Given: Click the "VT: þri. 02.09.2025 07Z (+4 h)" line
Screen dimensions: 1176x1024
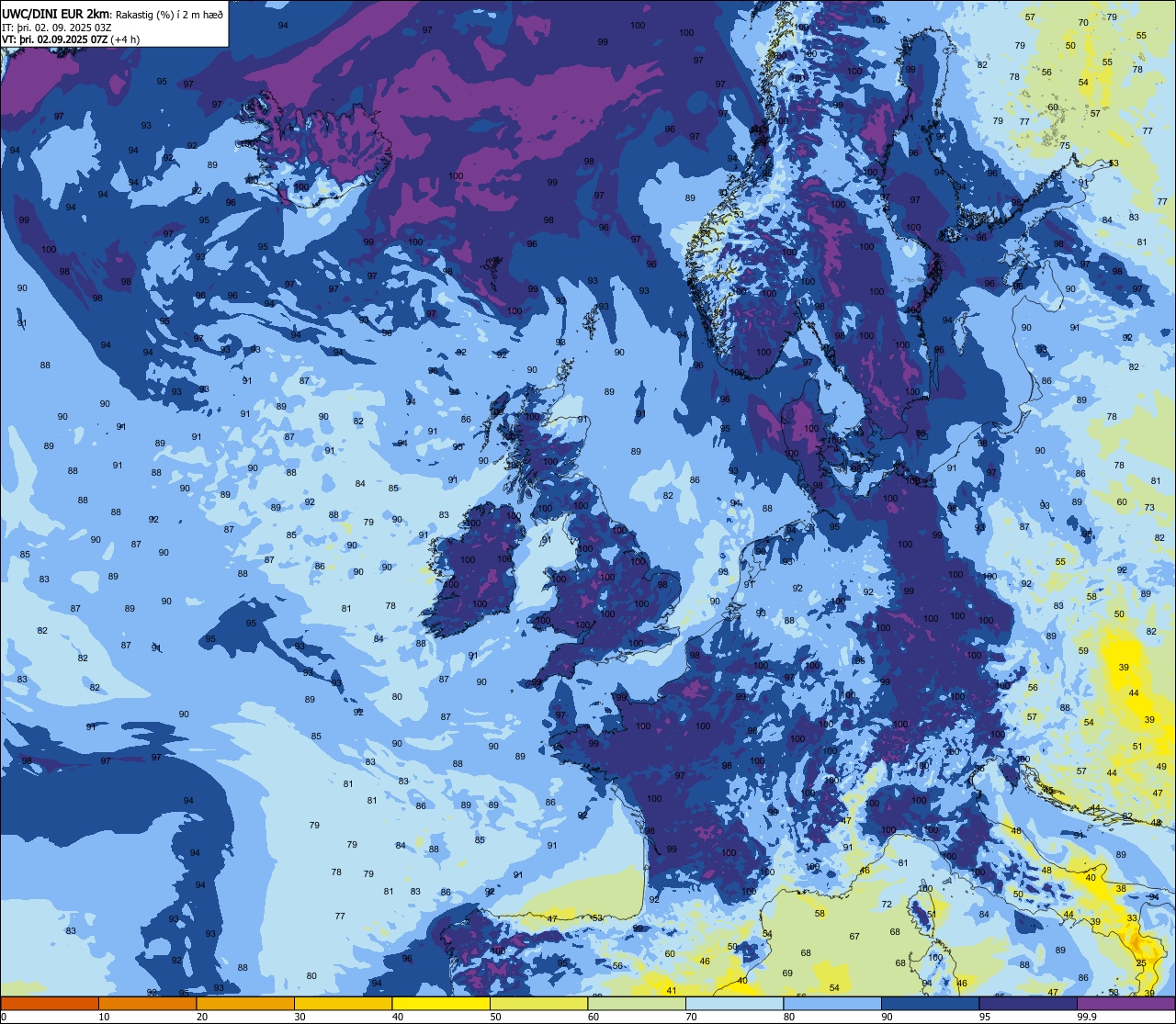Looking at the screenshot, I should tap(71, 39).
